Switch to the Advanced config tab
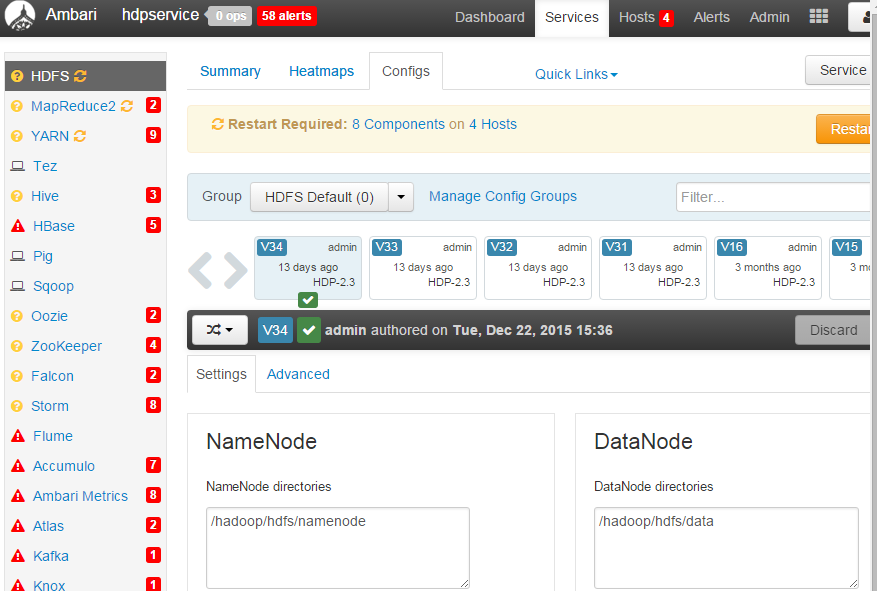 point(298,374)
